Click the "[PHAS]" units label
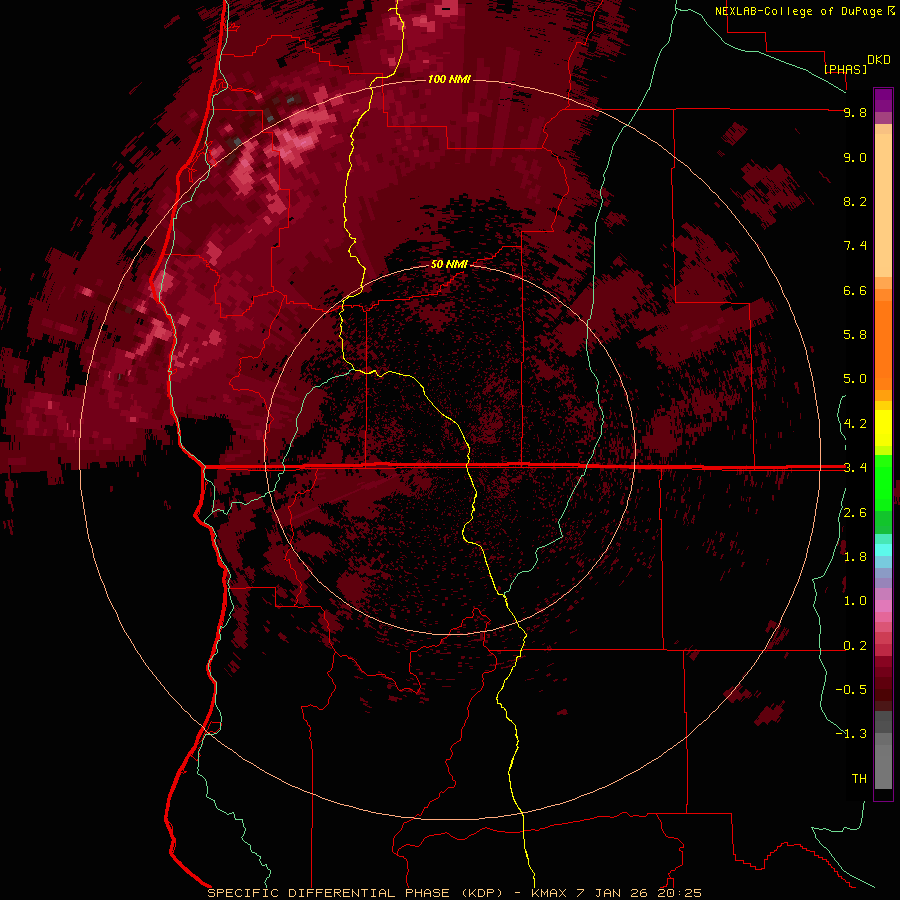900x900 pixels. tap(845, 69)
